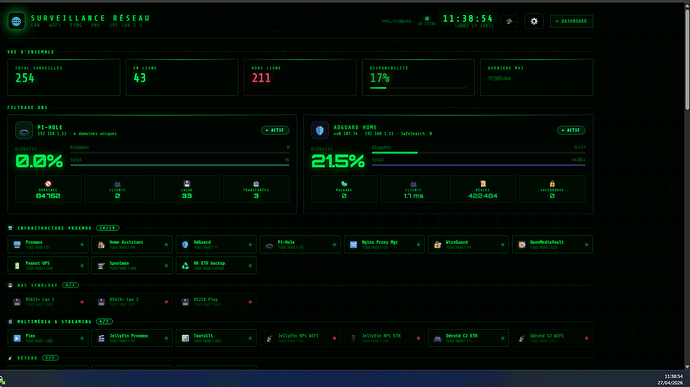Screen dimensions: 690x387
Task: Click the Odroid C2 WIFI device card
Action: (552, 339)
